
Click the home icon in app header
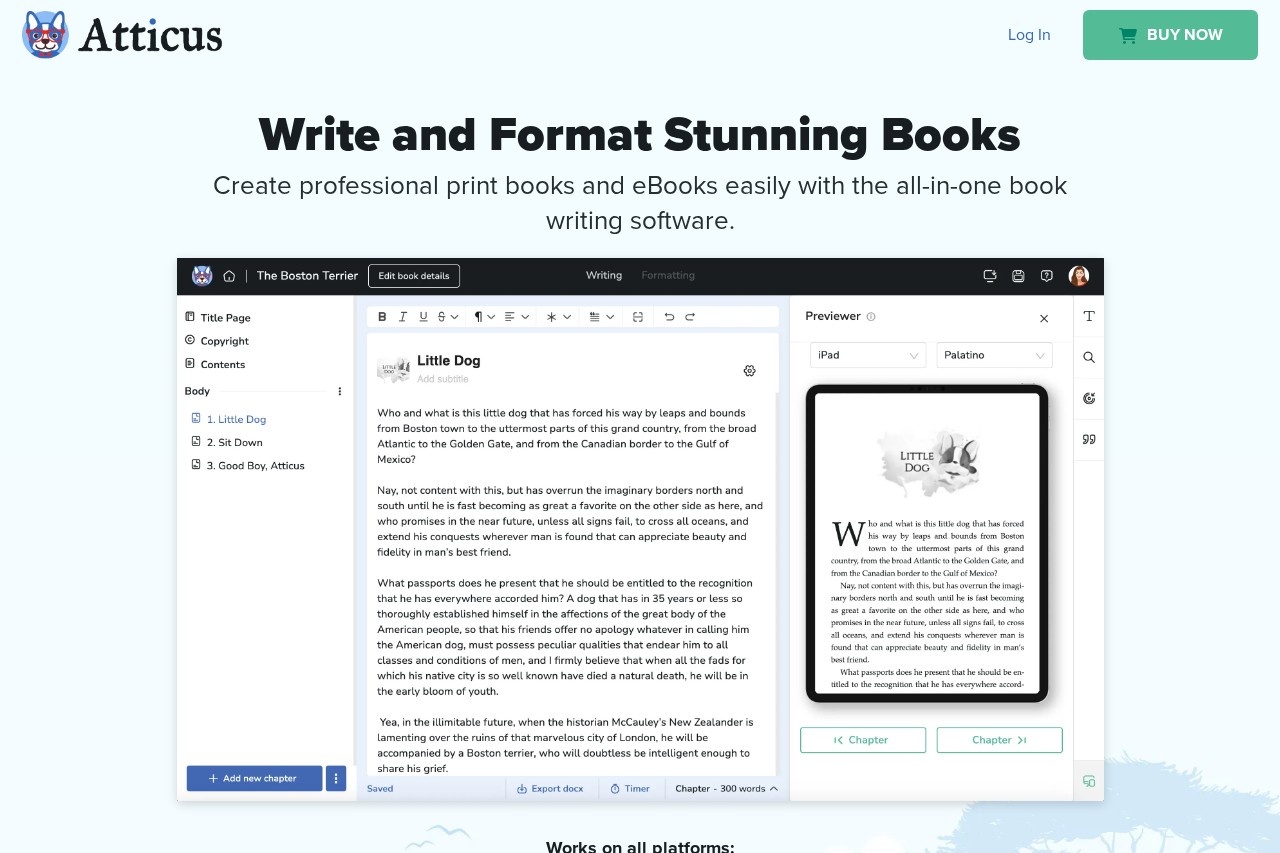pyautogui.click(x=229, y=276)
